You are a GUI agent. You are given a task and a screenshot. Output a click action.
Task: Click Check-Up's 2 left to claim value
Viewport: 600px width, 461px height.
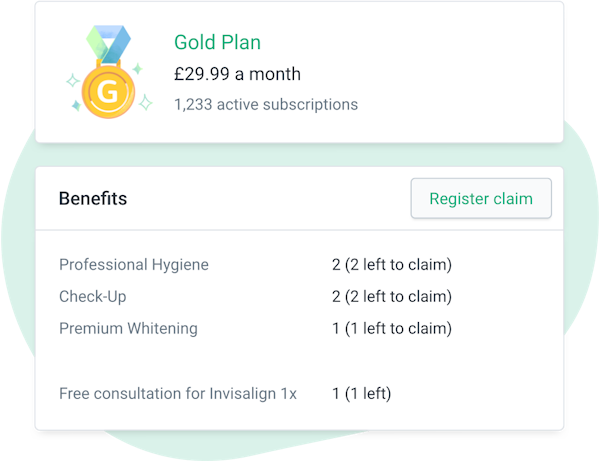click(391, 297)
